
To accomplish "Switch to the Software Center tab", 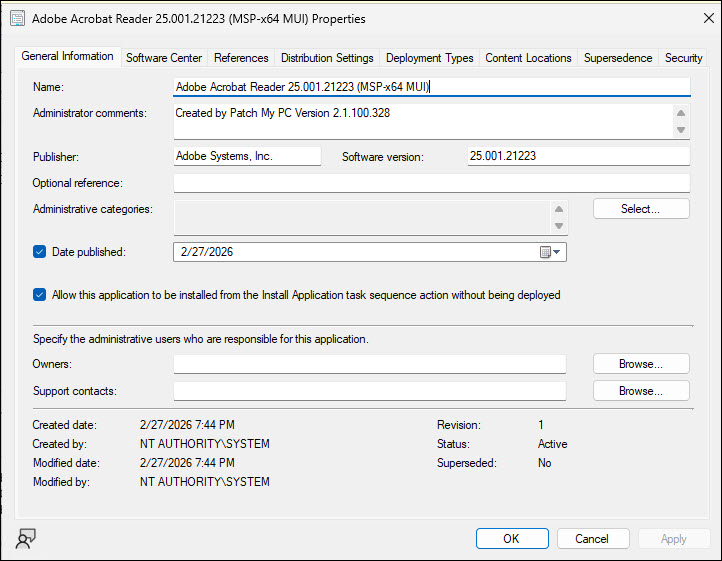I will pos(164,58).
